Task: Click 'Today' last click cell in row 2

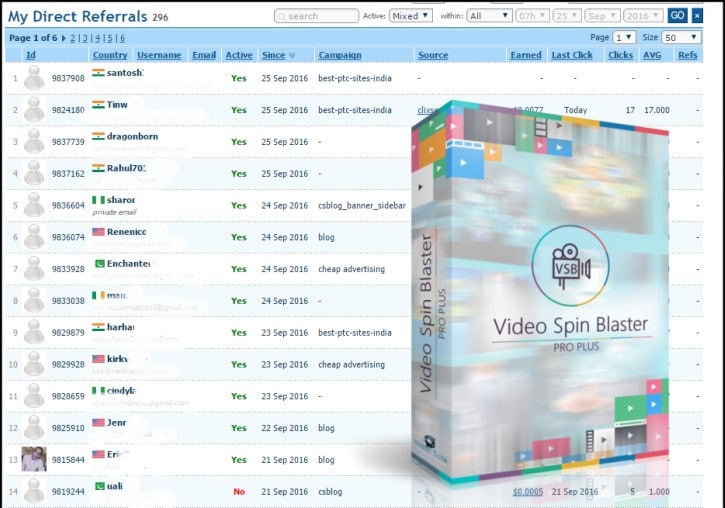Action: pos(575,110)
